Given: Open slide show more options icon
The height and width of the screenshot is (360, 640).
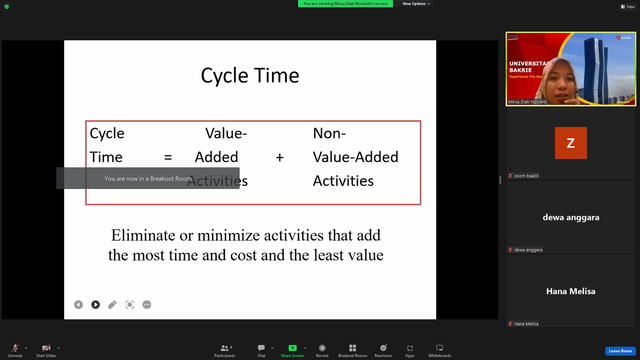Looking at the screenshot, I should click(x=147, y=304).
